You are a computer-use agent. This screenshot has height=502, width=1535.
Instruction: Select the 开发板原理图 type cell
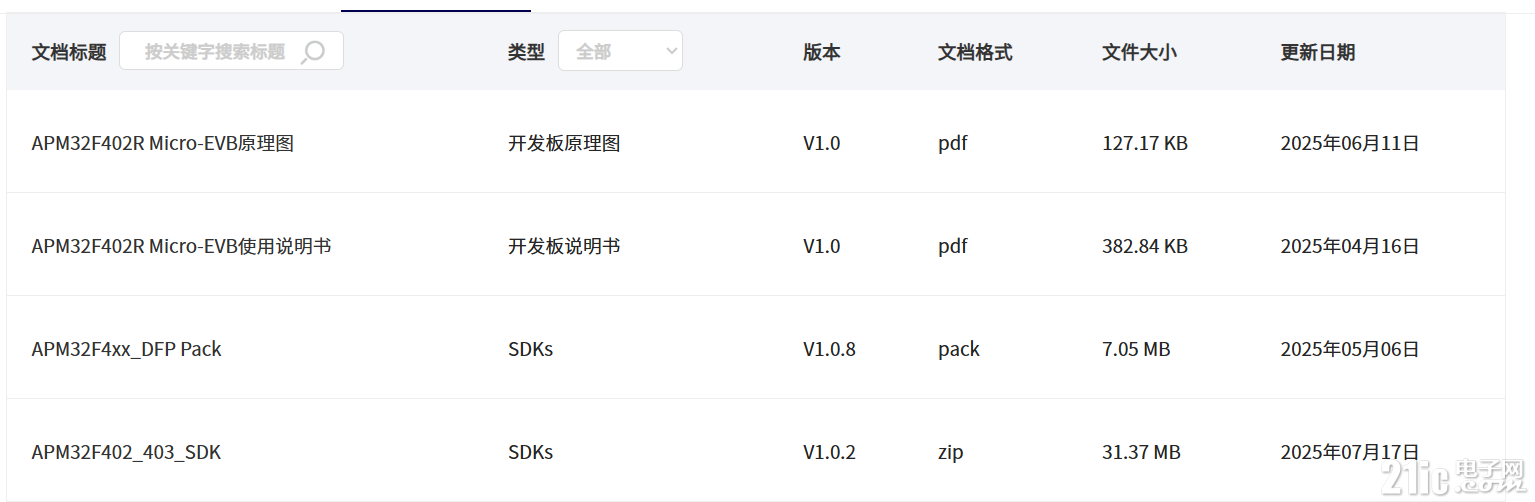[x=564, y=143]
